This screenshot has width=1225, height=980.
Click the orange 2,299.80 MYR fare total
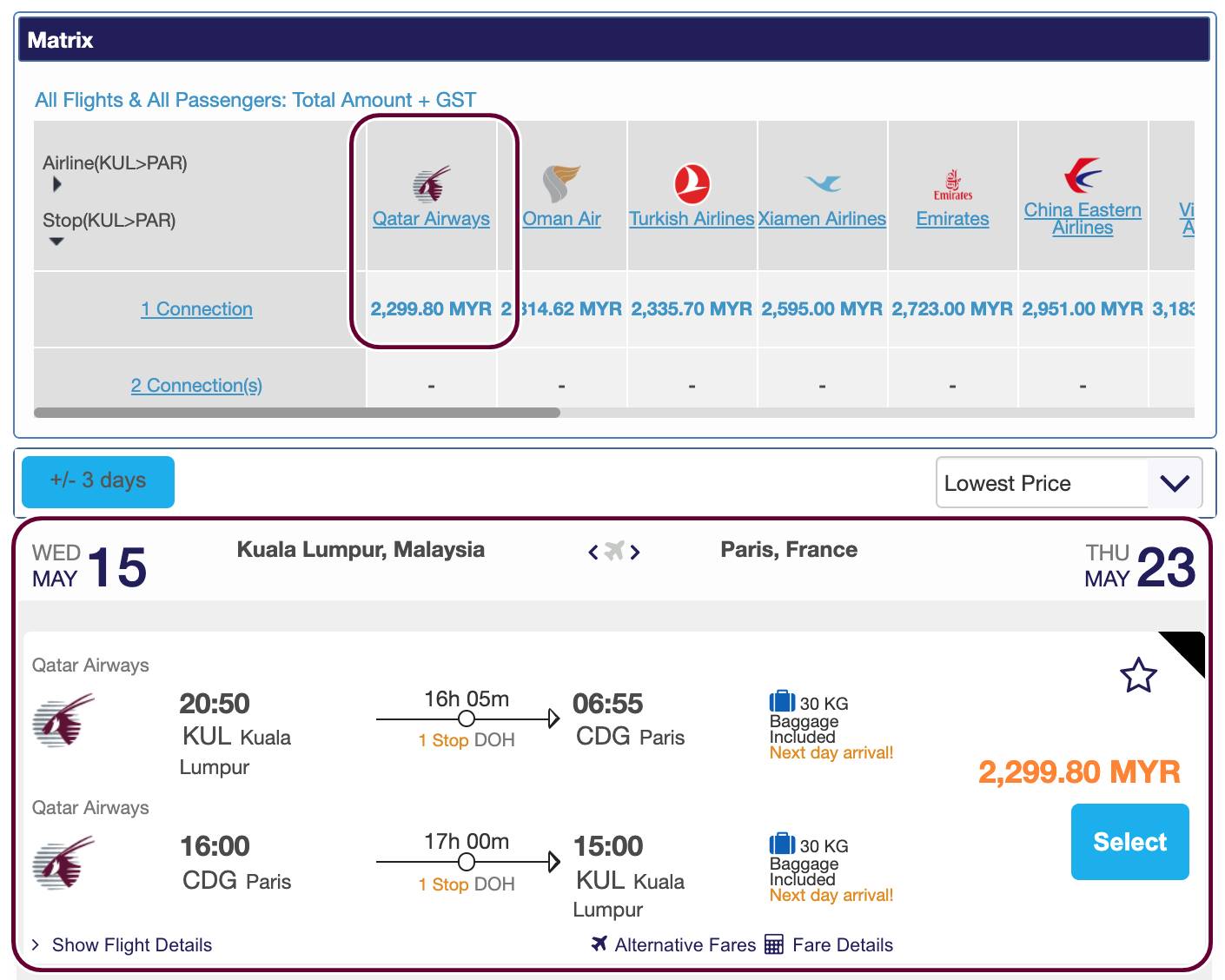tap(1079, 771)
